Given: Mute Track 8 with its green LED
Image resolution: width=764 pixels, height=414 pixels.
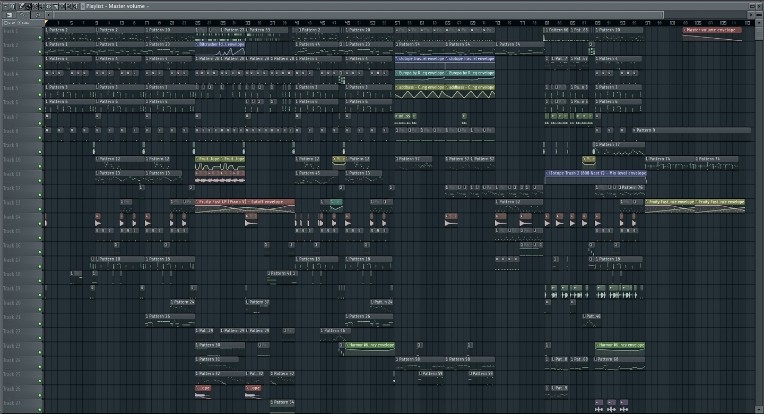Looking at the screenshot, I should point(40,138).
